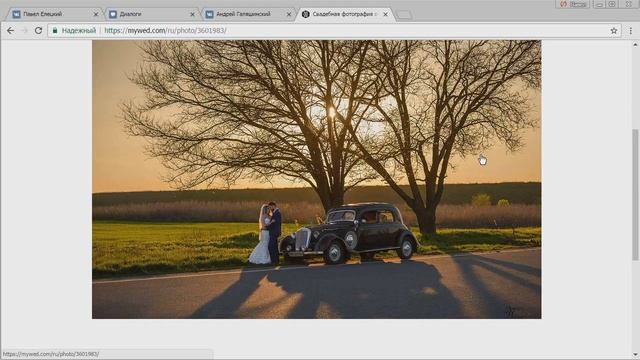Close the Павел Елецкий tab
640x360 pixels.
click(96, 14)
